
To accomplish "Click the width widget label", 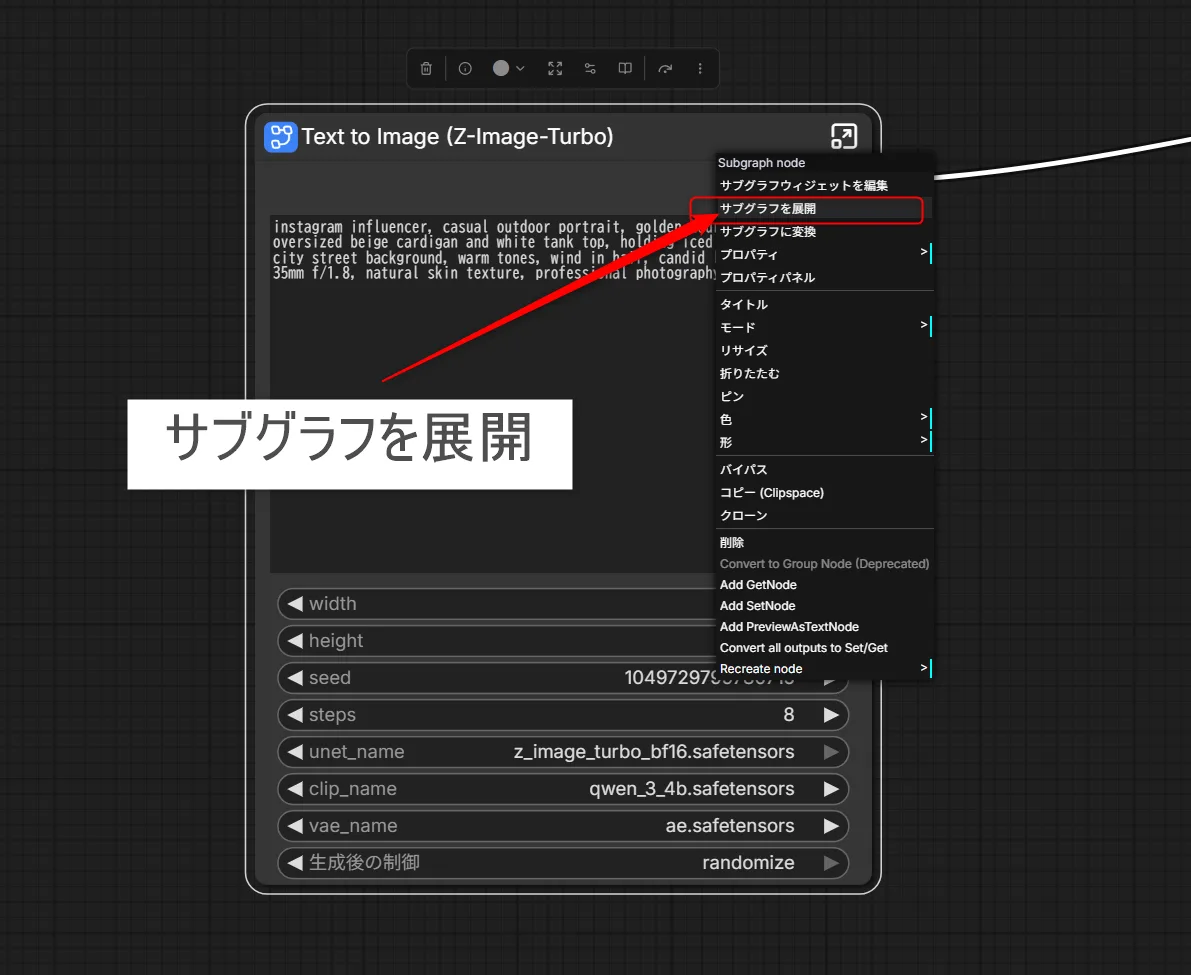I will click(333, 604).
